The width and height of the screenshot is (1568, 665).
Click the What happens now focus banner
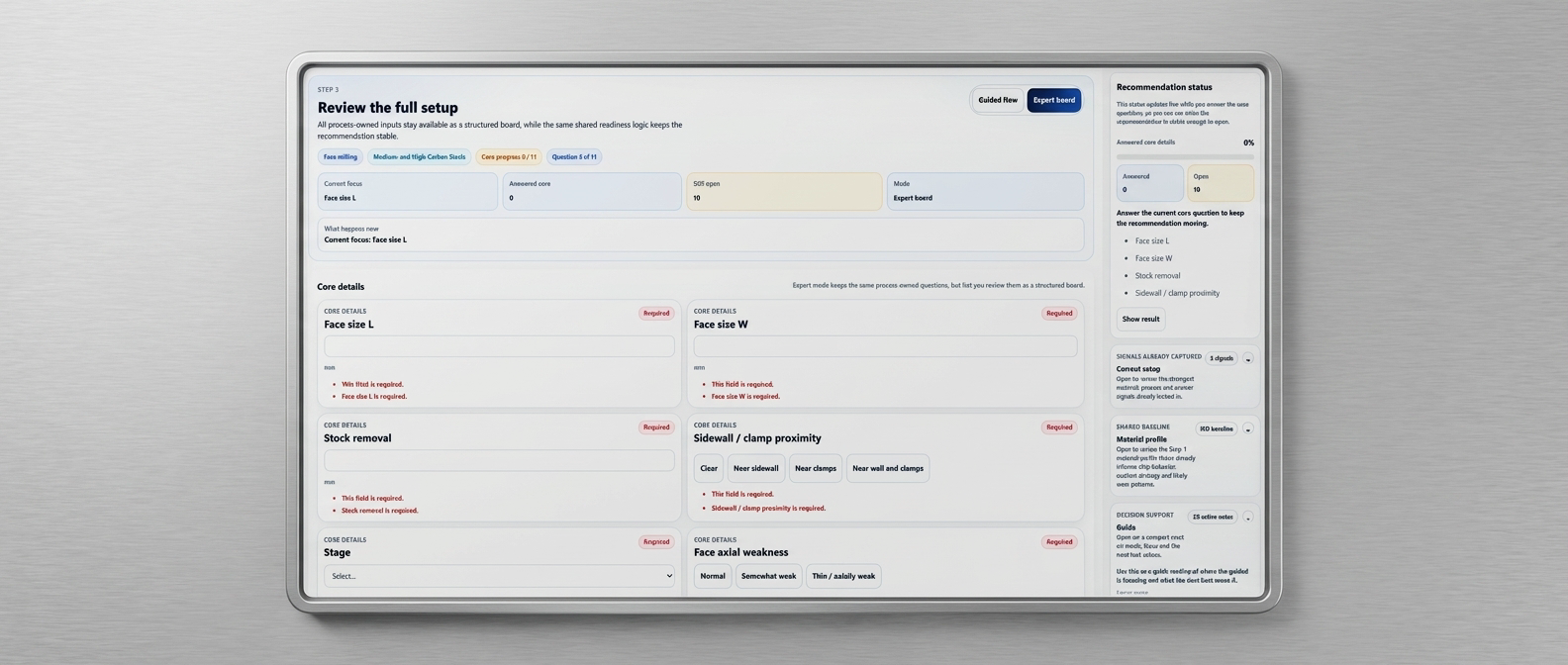[x=701, y=235]
